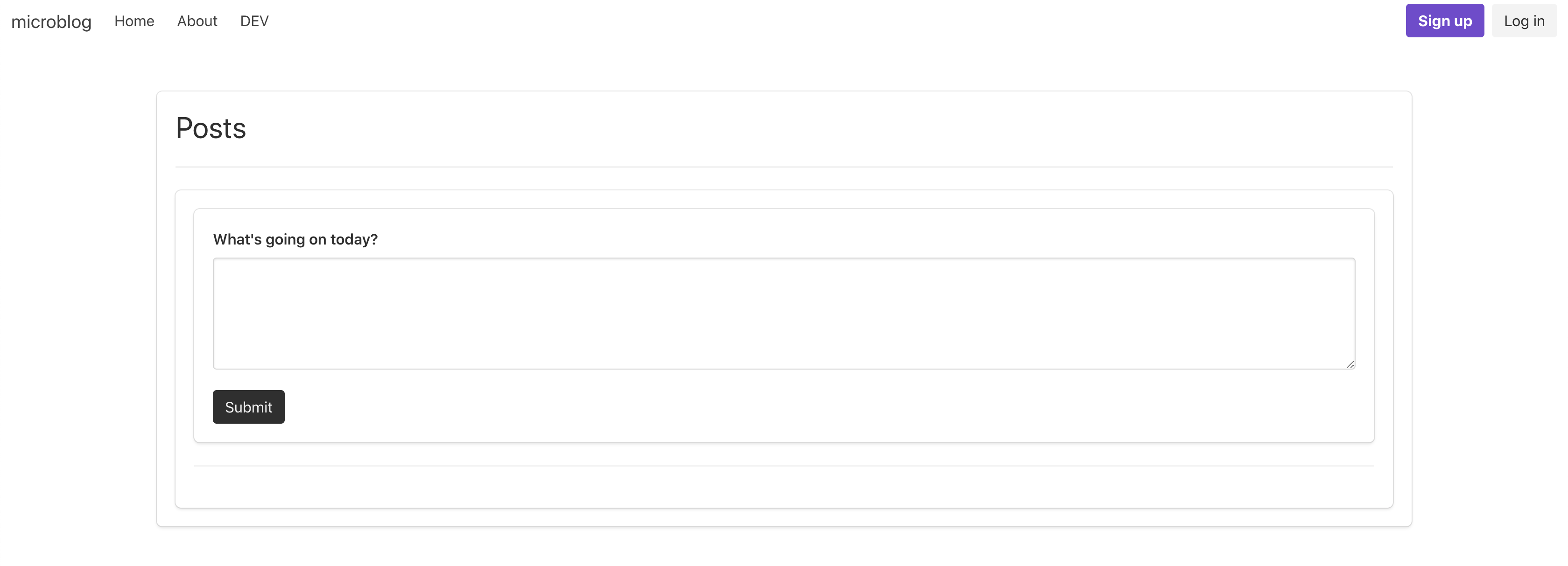
Task: Return home via the microblog site title
Action: [x=51, y=21]
